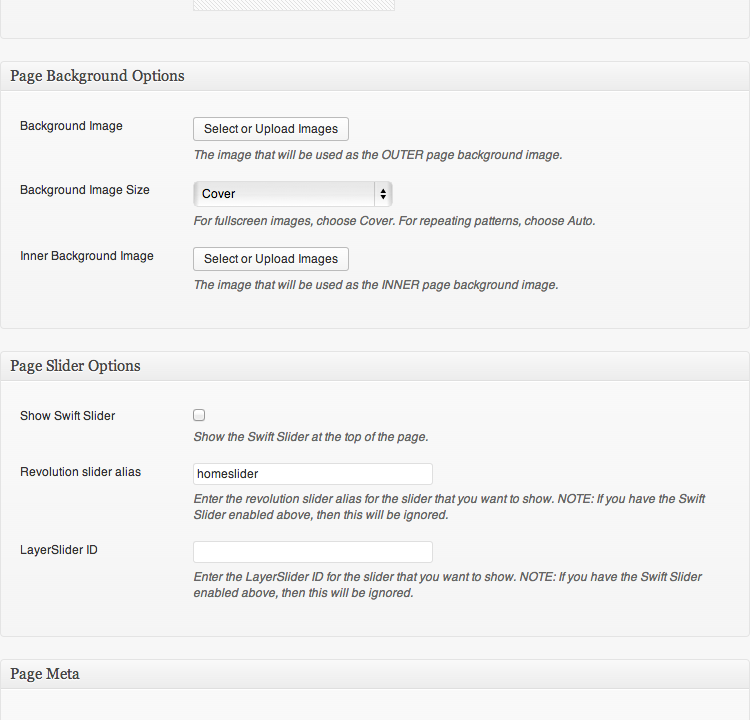Viewport: 750px width, 720px height.
Task: Click the Background Image Size label
Action: coord(85,190)
